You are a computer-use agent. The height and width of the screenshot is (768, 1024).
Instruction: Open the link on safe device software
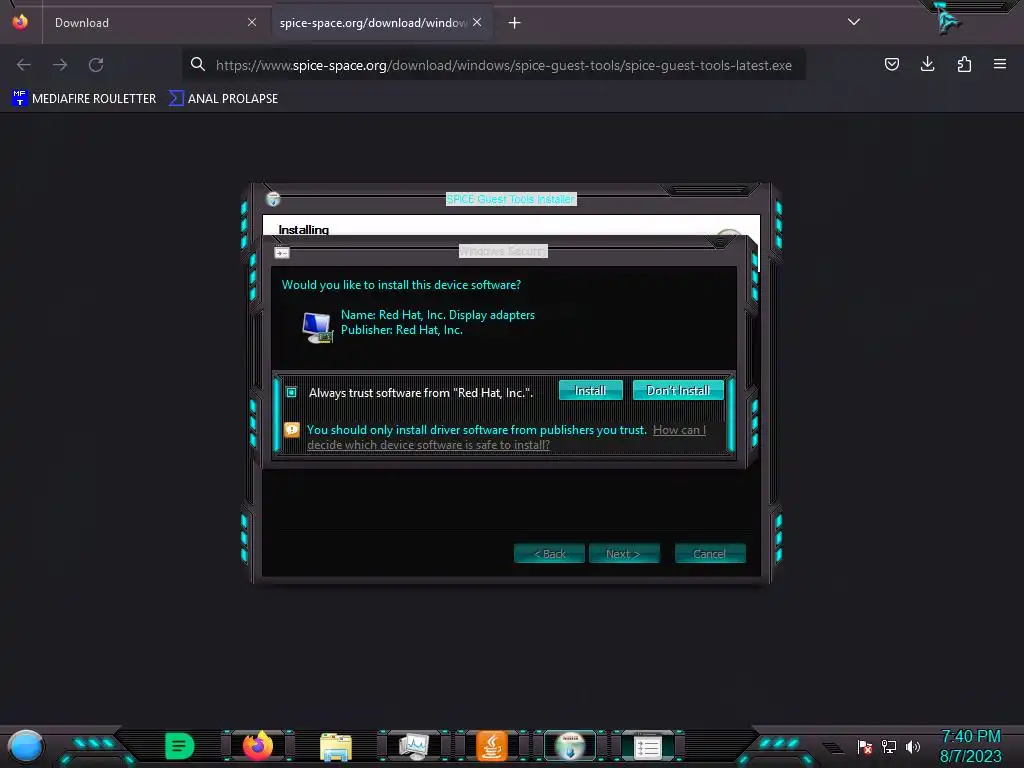[506, 438]
